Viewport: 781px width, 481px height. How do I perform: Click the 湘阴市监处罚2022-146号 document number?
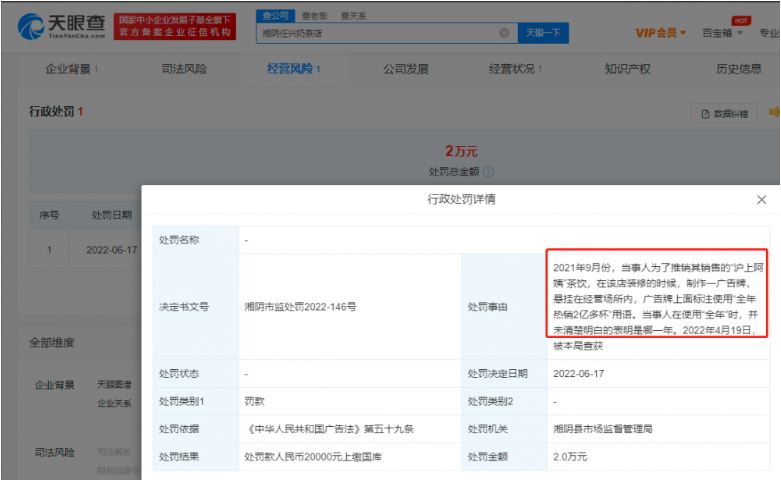pos(300,307)
